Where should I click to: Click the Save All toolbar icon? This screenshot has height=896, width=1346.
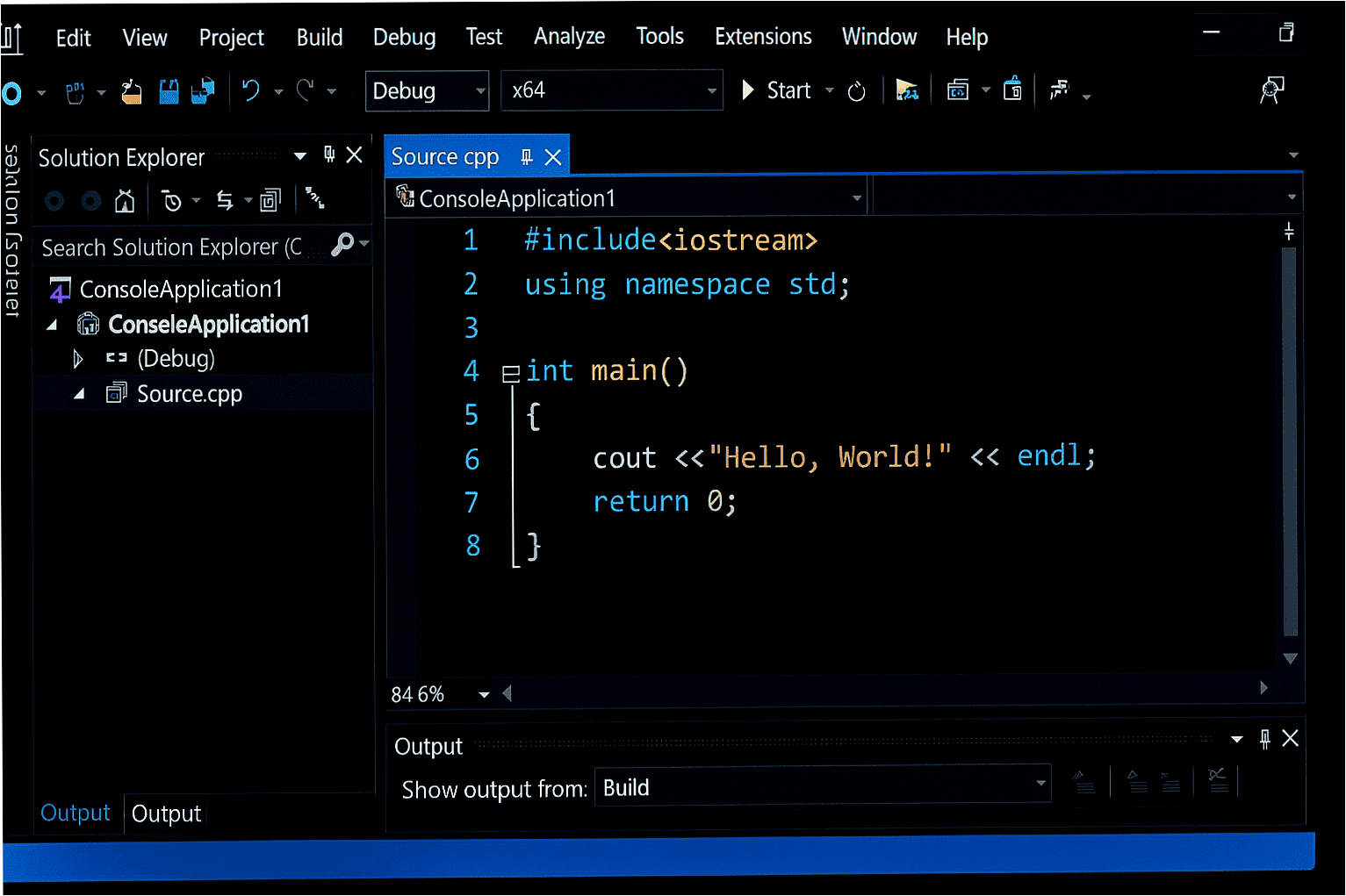tap(204, 91)
